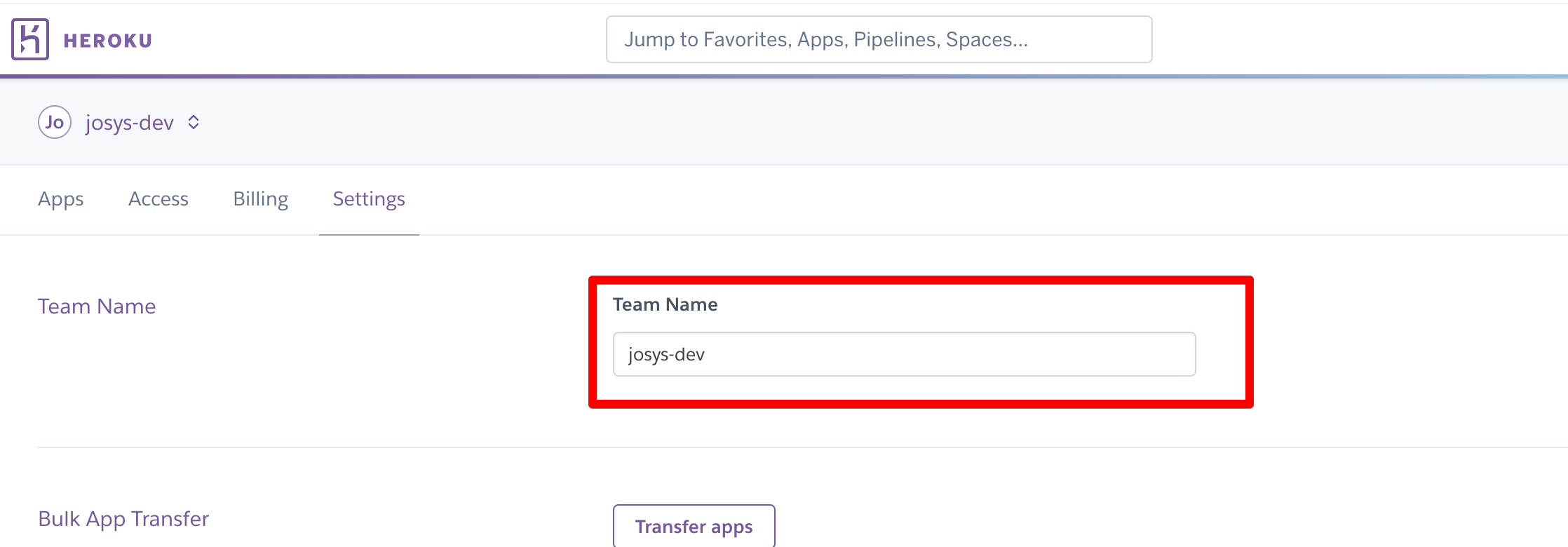
Task: Click the Bulk App Transfer section heading
Action: (x=123, y=519)
